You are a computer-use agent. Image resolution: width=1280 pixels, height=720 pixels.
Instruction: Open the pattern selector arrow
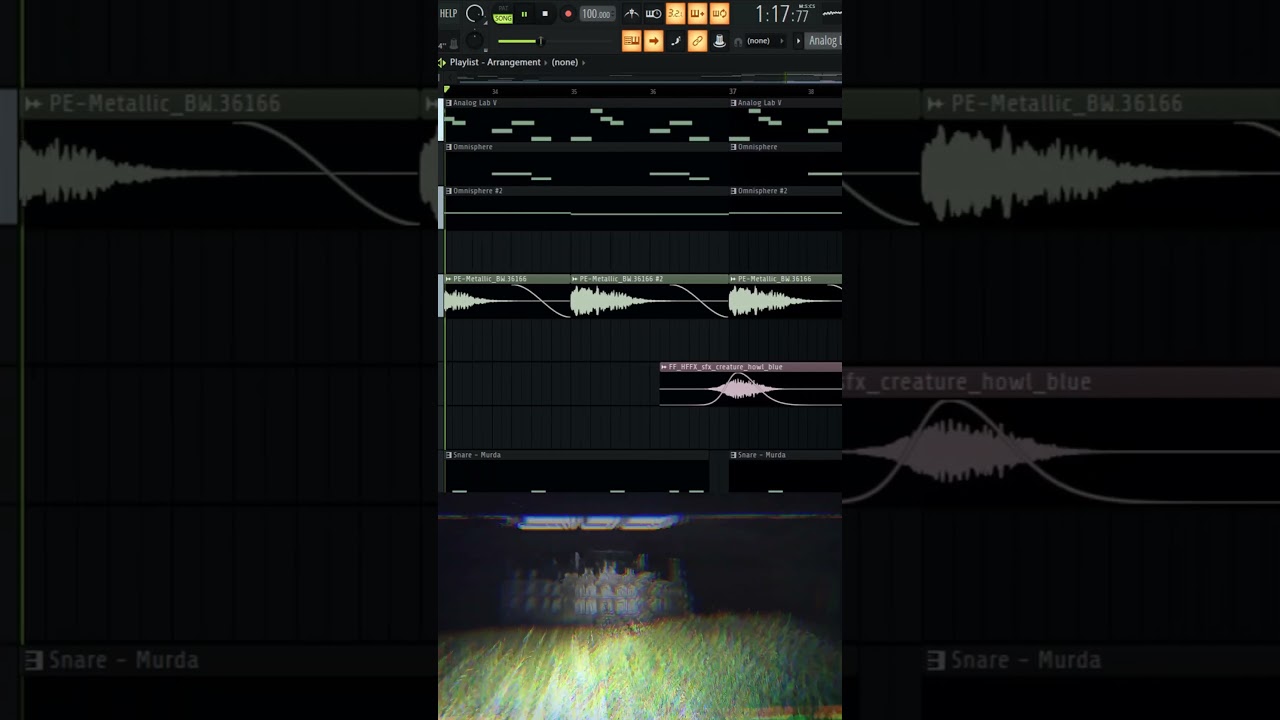click(798, 41)
